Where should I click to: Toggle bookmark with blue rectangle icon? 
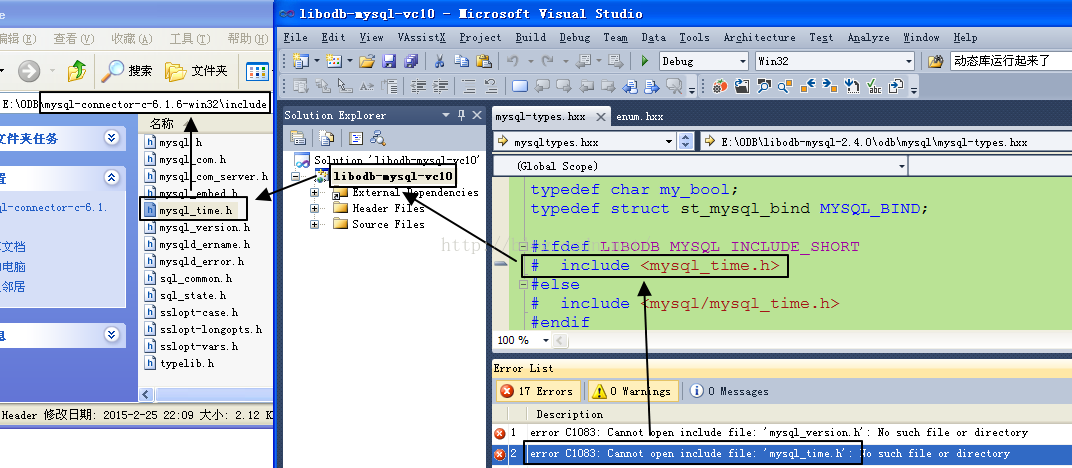[520, 86]
